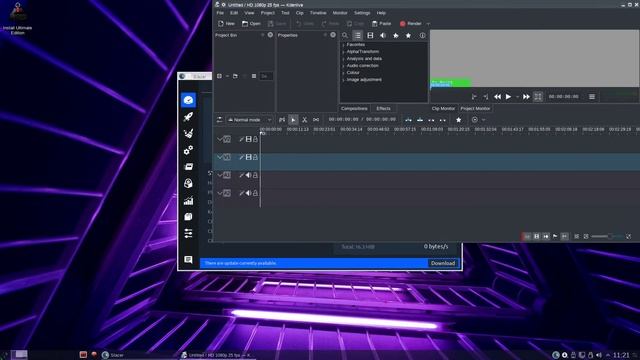Image resolution: width=640 pixels, height=360 pixels.
Task: Open the Timeline menu
Action: click(x=318, y=13)
